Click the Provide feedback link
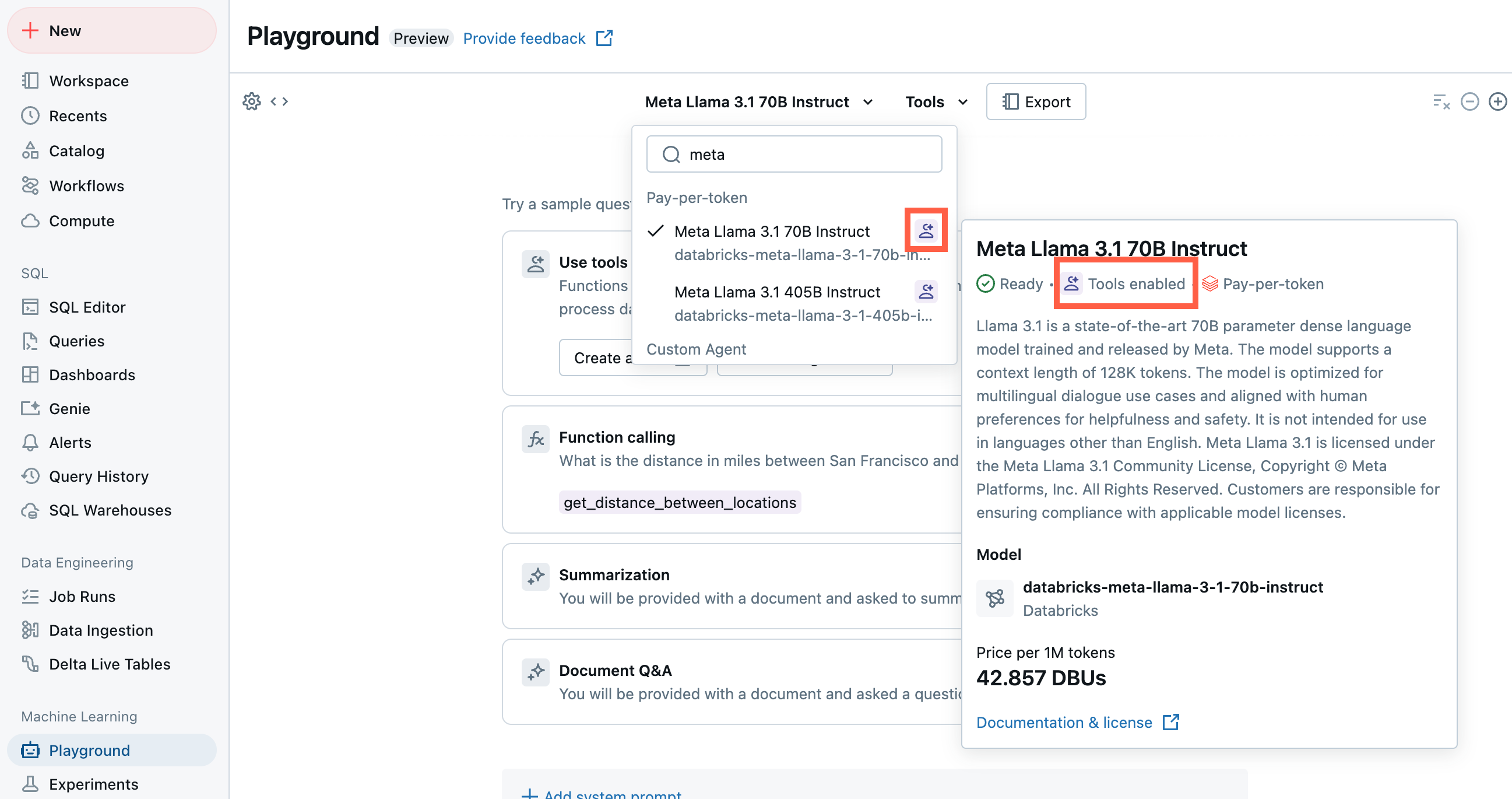Screen dimensions: 1512x799 [x=524, y=37]
